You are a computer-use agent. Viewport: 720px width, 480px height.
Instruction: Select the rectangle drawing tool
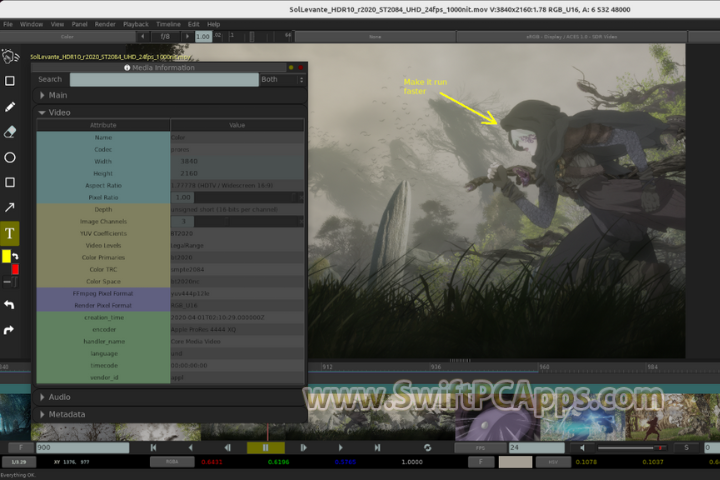(x=10, y=182)
